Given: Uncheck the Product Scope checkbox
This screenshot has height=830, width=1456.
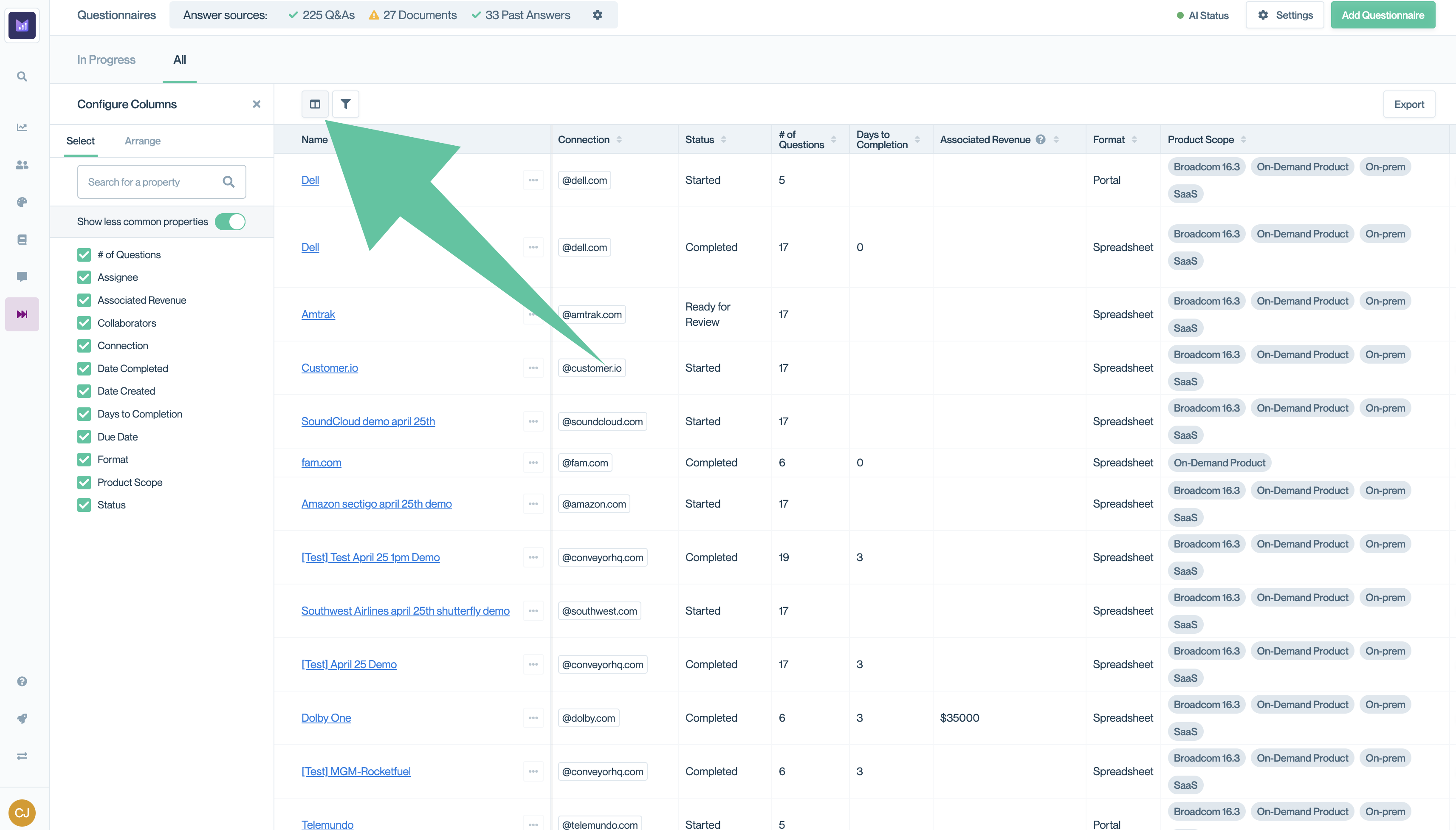Looking at the screenshot, I should click(x=84, y=482).
